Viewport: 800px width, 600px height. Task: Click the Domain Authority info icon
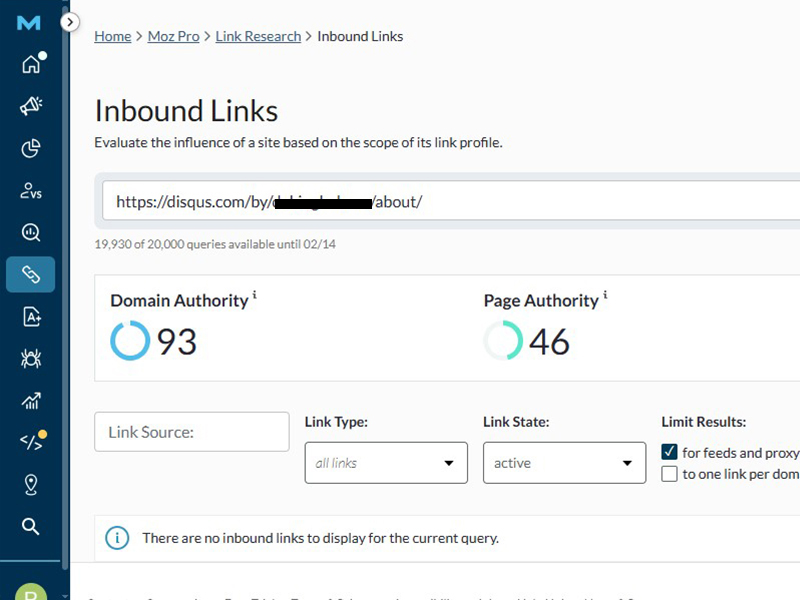(255, 294)
